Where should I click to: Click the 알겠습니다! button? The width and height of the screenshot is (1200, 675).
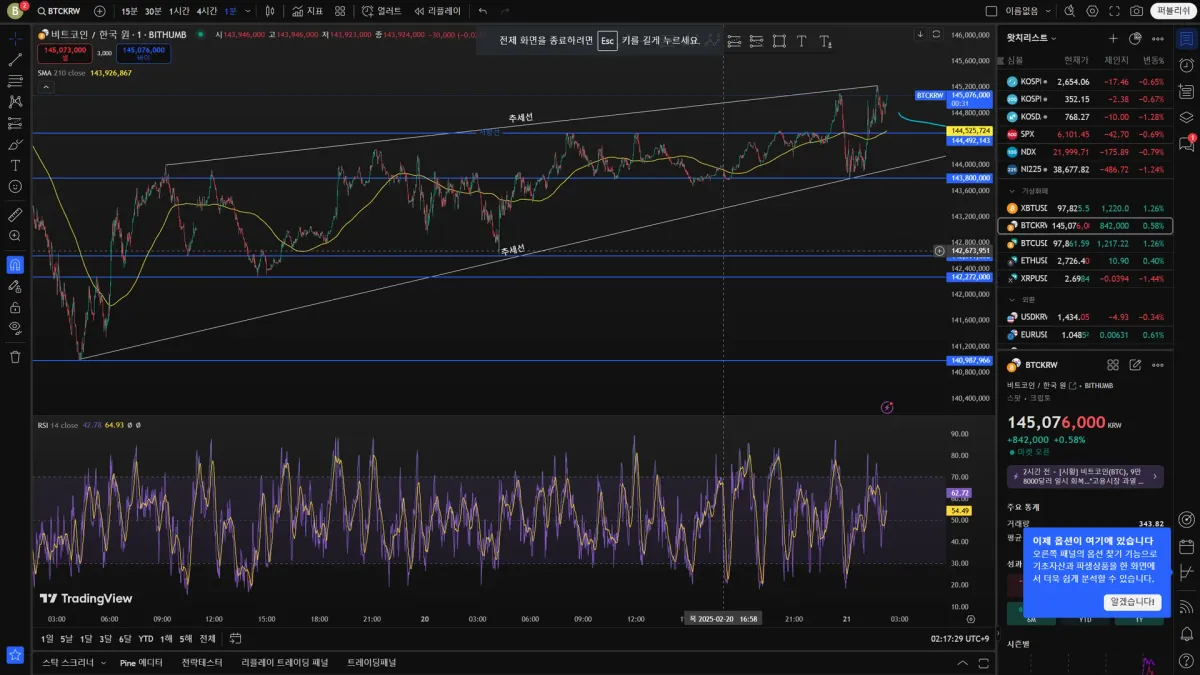(x=1133, y=602)
